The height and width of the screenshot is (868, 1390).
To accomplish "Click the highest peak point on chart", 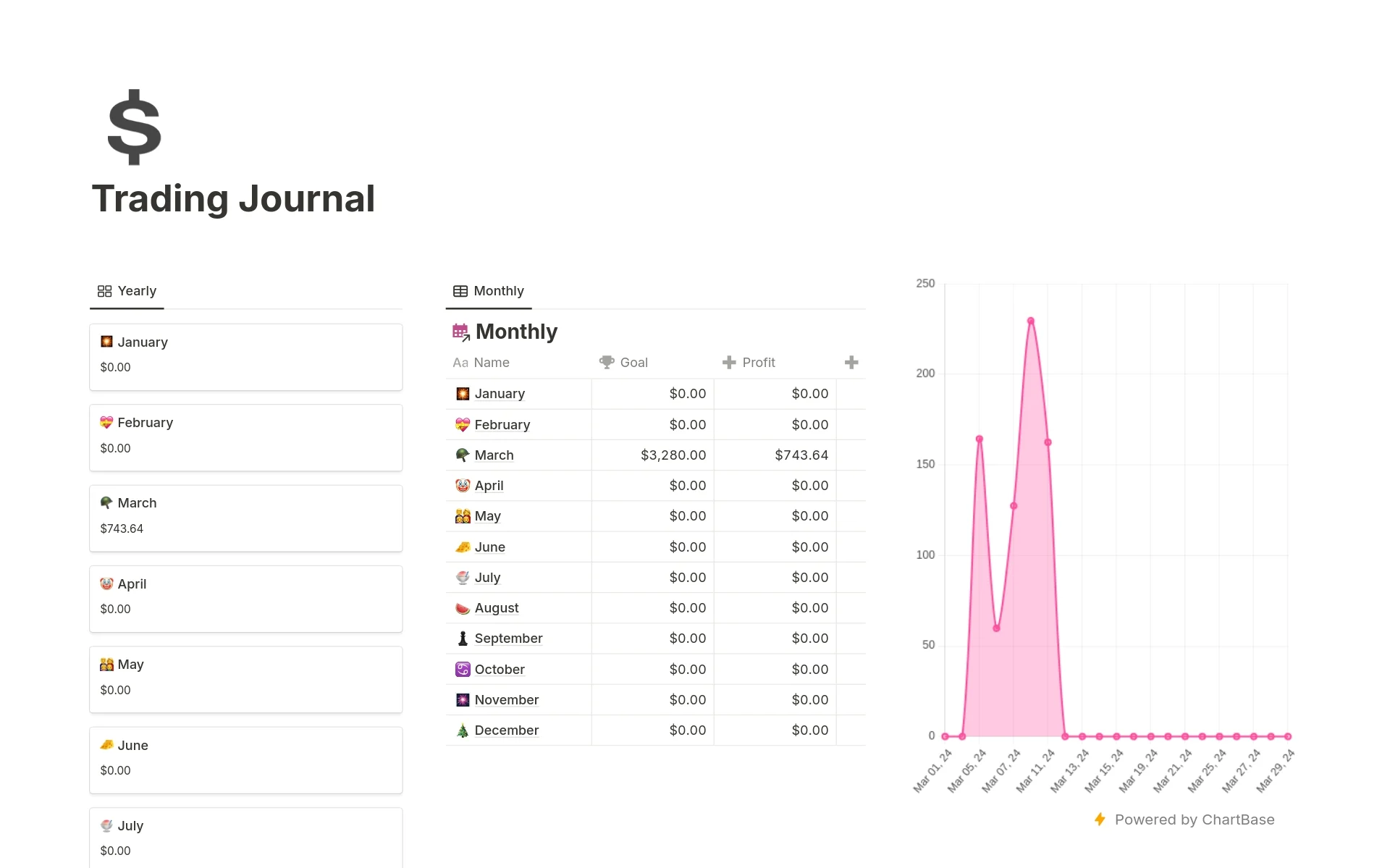I will tap(1030, 321).
